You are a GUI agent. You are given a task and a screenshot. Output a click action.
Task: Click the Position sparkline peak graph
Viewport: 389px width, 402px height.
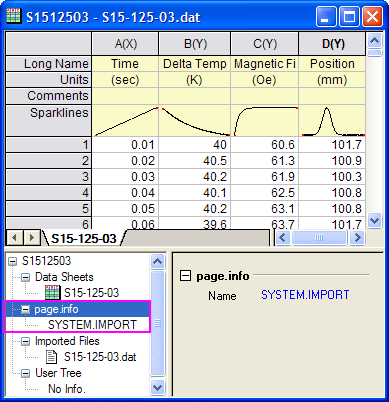coord(332,121)
